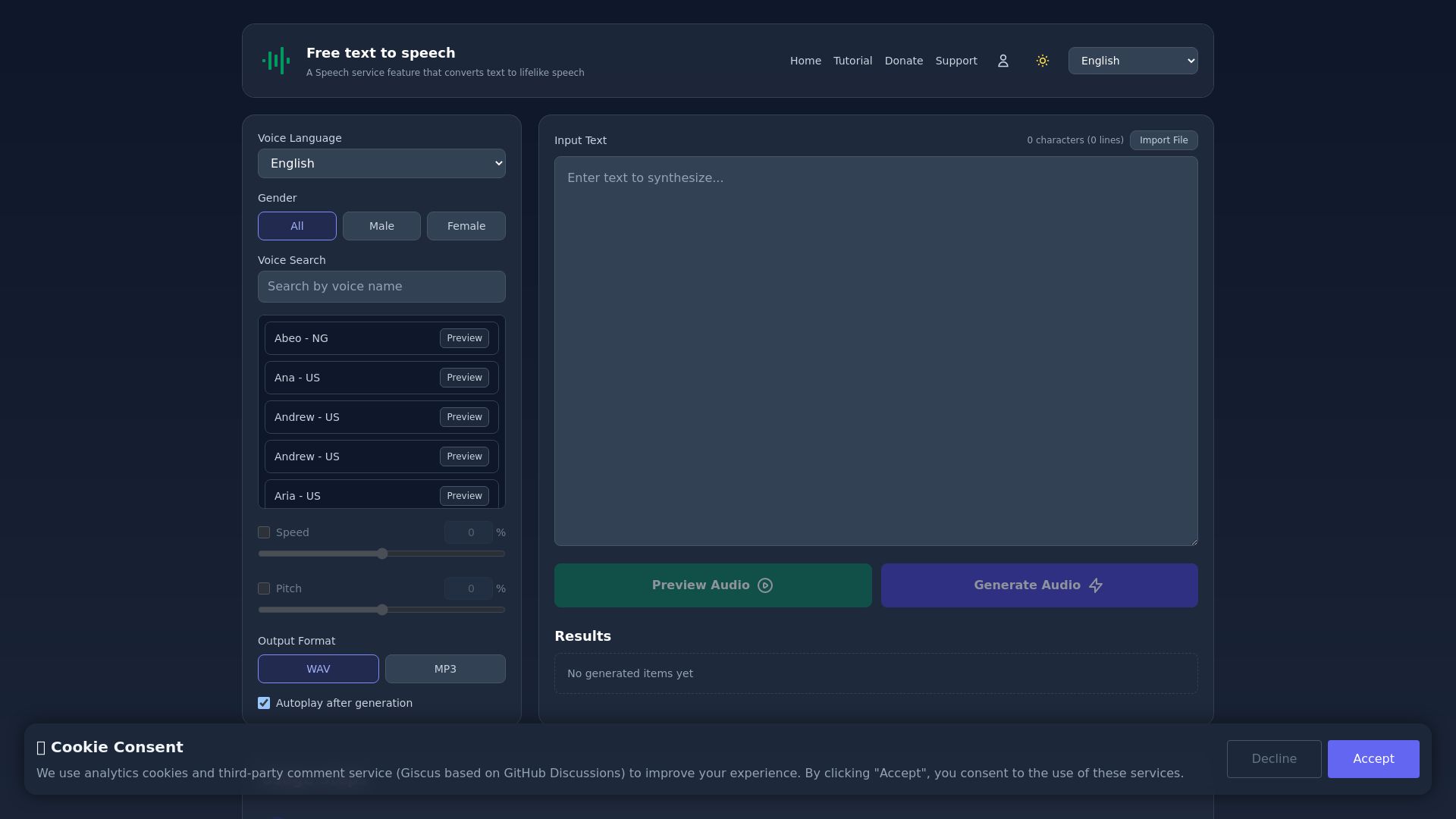Select the MP3 output format
Viewport: 1456px width, 819px height.
(445, 669)
